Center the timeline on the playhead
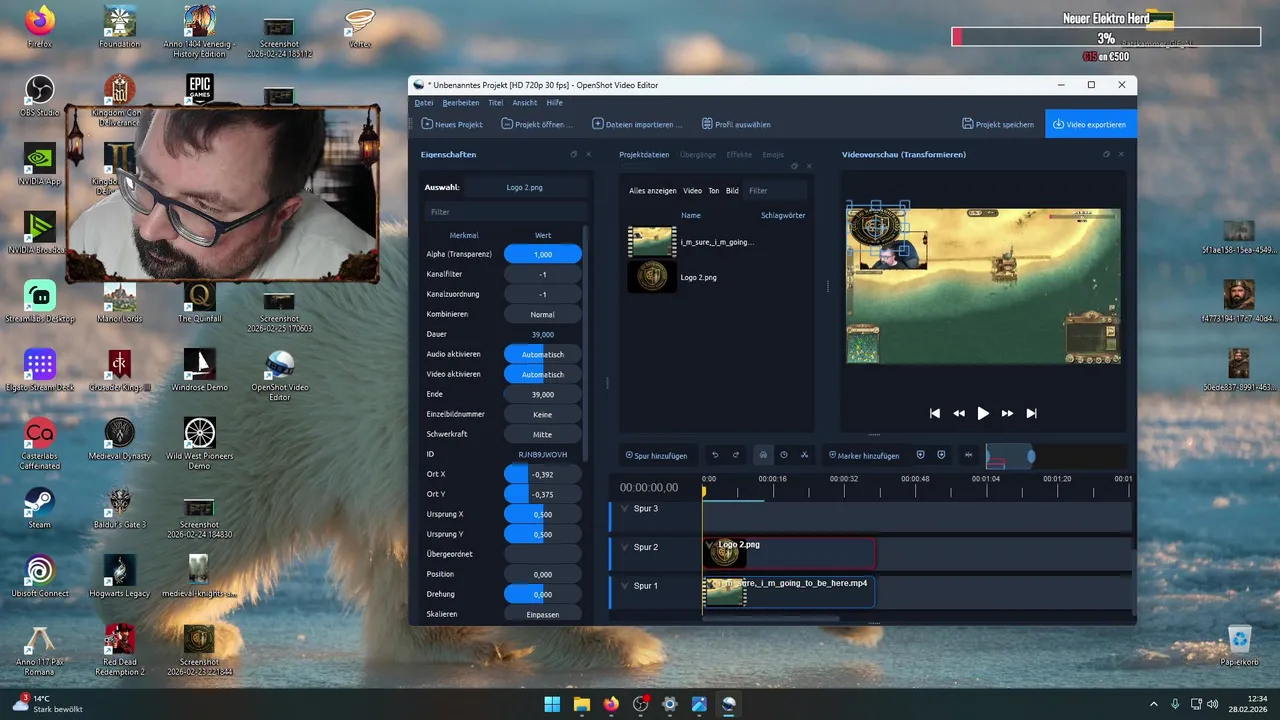 (968, 455)
